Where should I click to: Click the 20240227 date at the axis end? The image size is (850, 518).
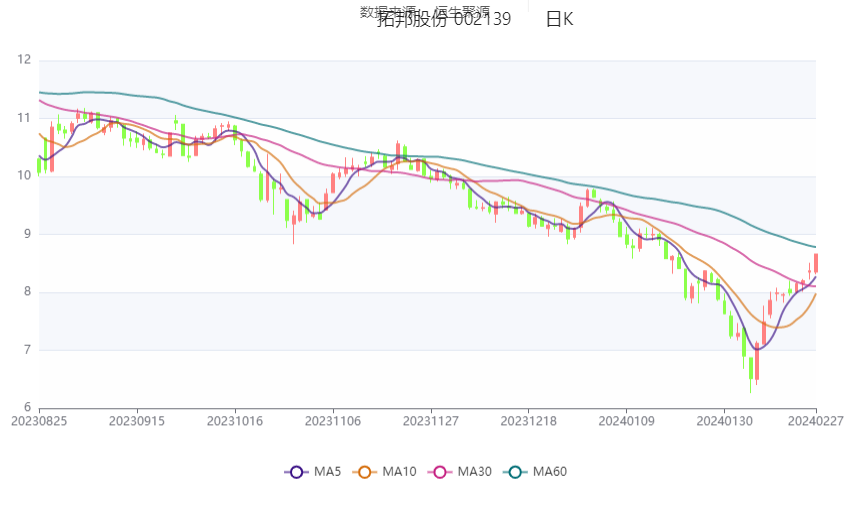815,422
